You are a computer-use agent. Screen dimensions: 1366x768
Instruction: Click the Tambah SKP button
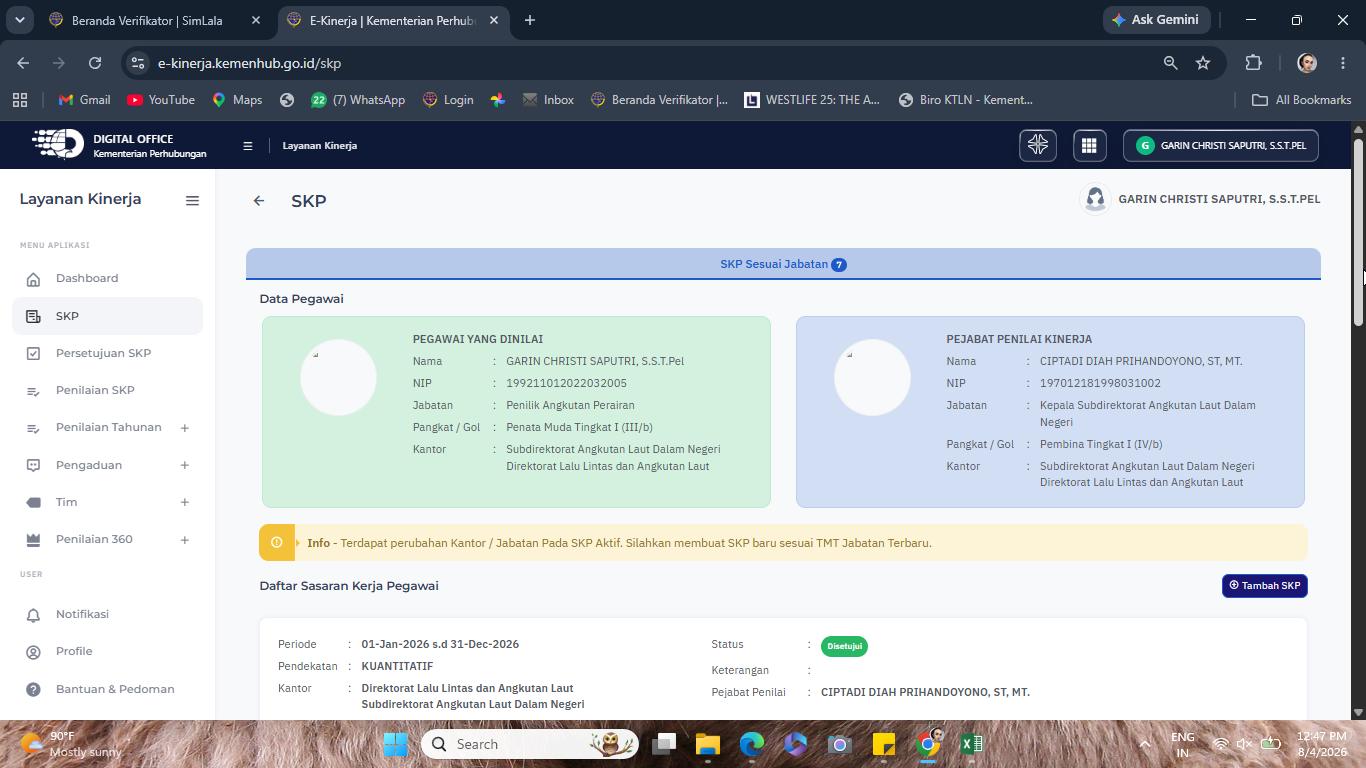coord(1264,586)
